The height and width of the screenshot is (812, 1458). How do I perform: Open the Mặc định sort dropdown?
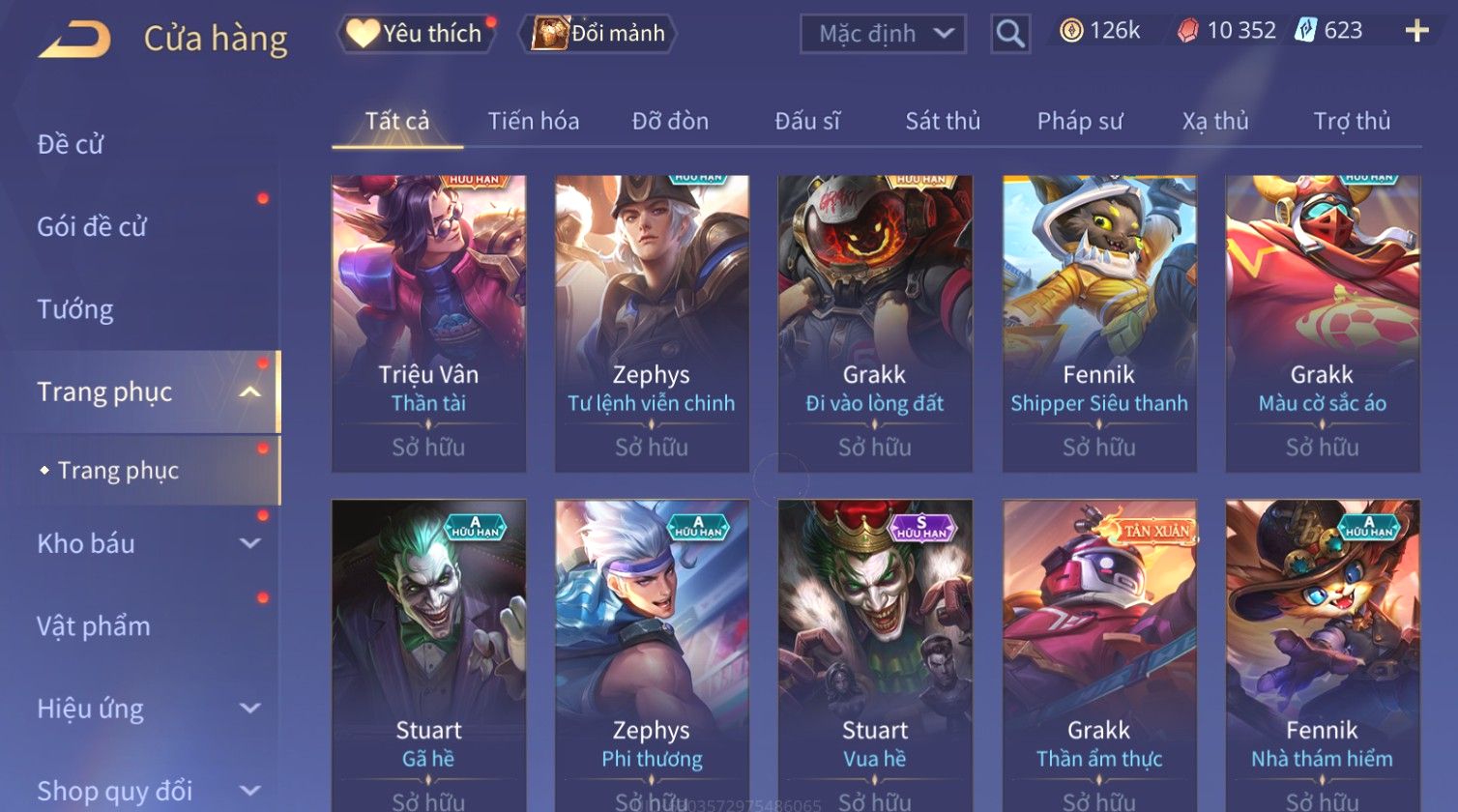(x=883, y=34)
